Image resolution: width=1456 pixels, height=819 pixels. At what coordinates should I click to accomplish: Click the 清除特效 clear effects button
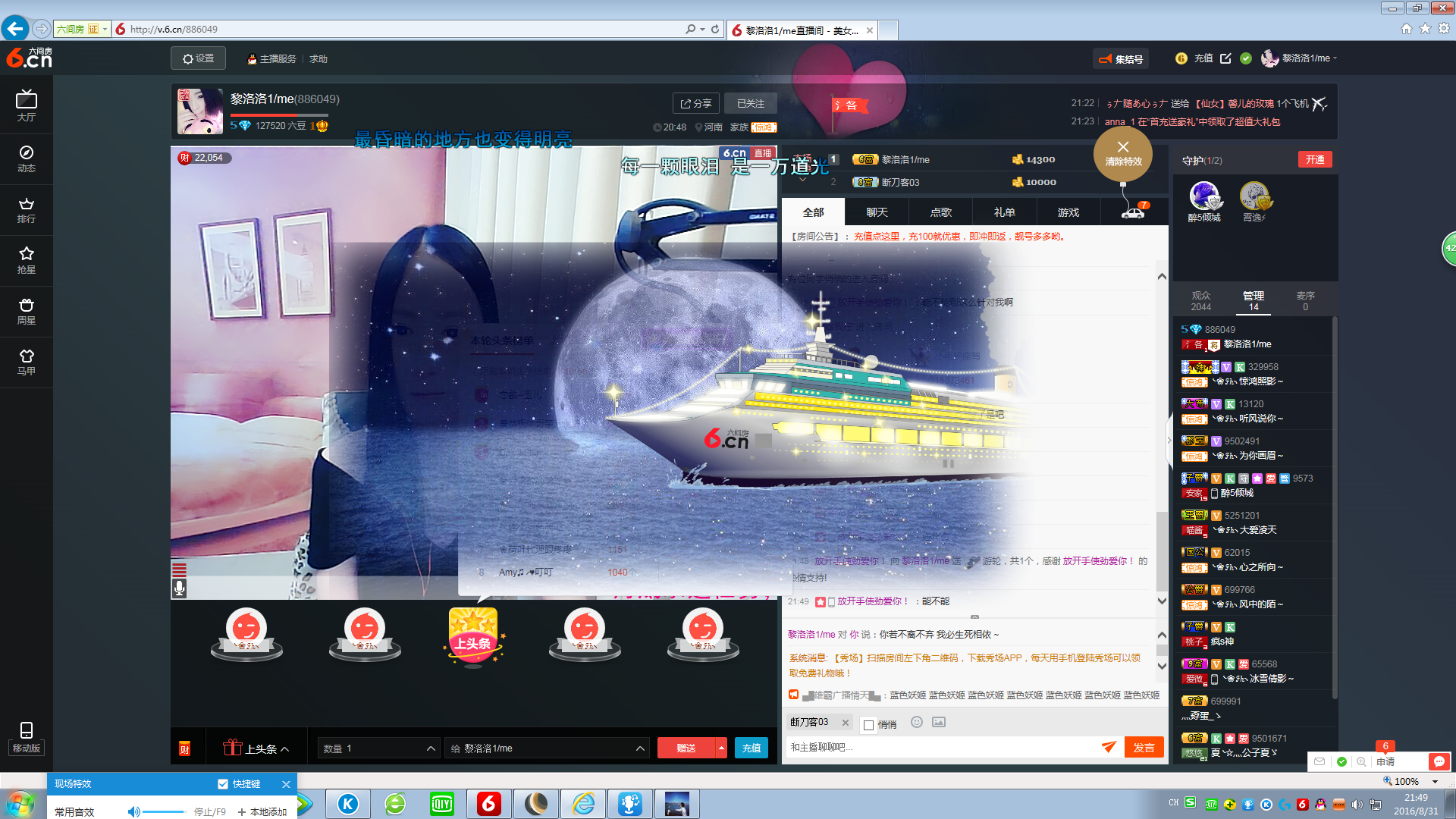1123,154
